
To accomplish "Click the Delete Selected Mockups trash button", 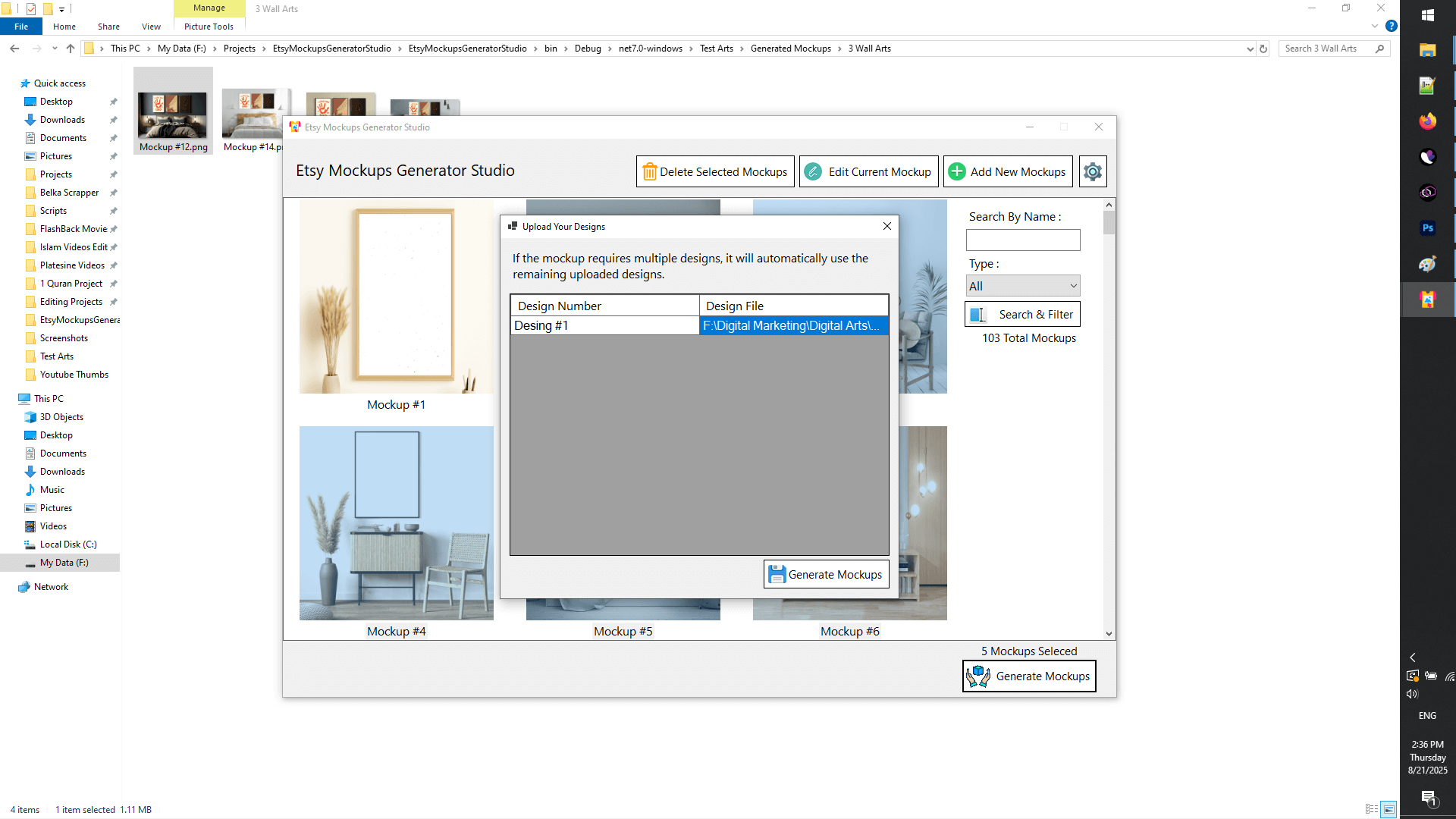I will (x=714, y=171).
